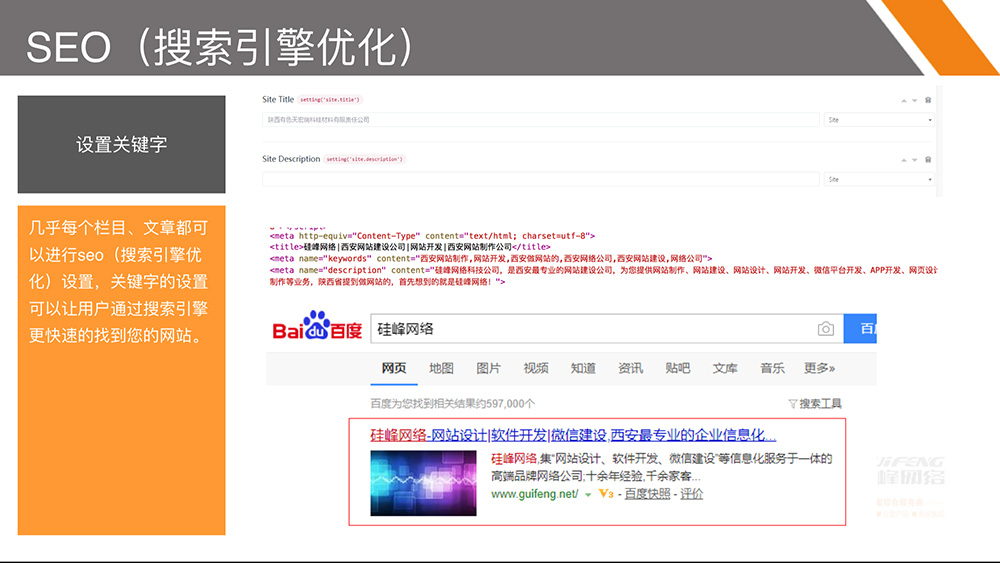Move Site Description setting up

(904, 160)
